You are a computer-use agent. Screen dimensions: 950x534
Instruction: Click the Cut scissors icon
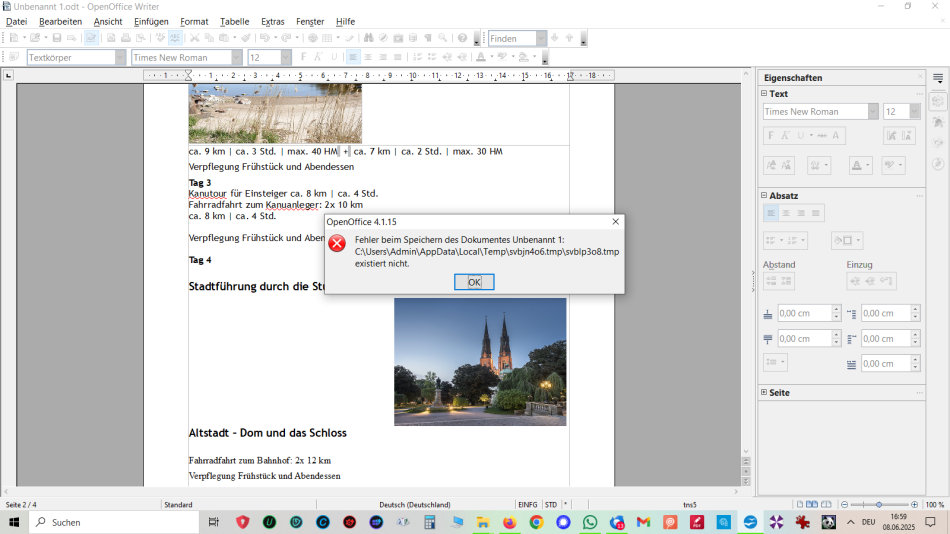click(x=195, y=38)
